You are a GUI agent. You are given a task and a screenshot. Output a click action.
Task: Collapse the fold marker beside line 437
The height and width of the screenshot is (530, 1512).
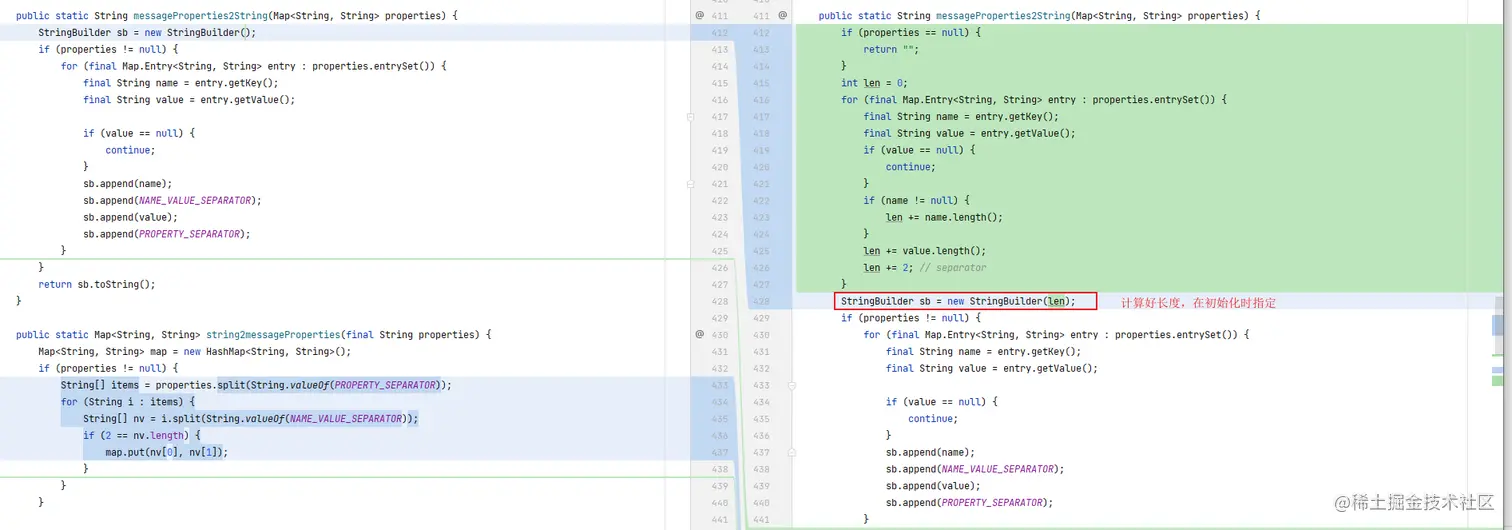[790, 452]
